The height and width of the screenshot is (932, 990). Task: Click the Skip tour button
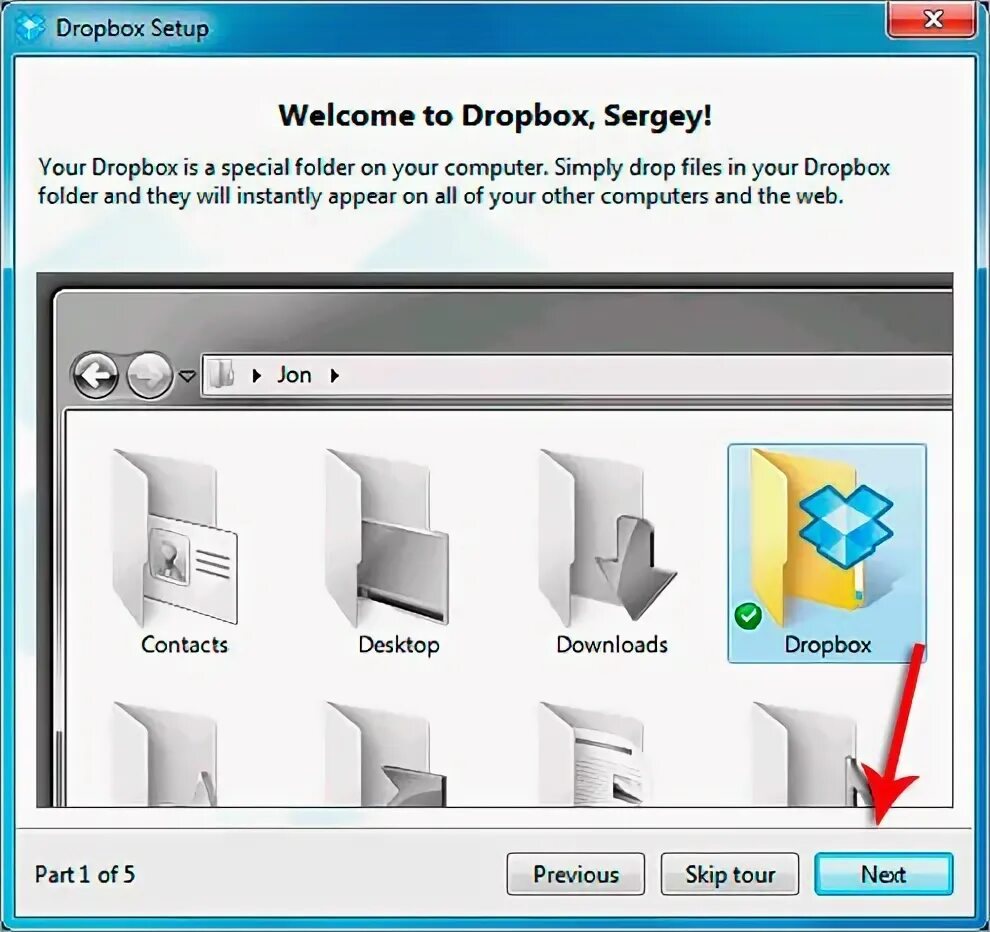point(730,874)
